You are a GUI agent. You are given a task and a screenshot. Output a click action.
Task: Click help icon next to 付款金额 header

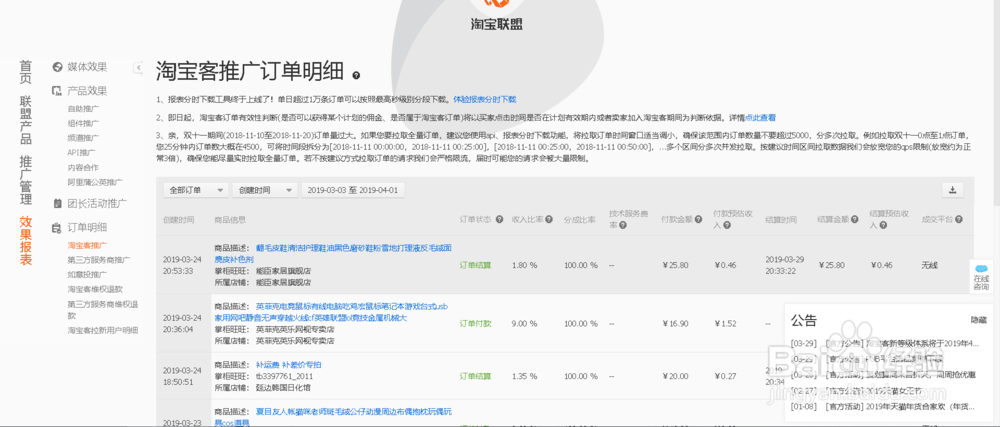(x=698, y=219)
